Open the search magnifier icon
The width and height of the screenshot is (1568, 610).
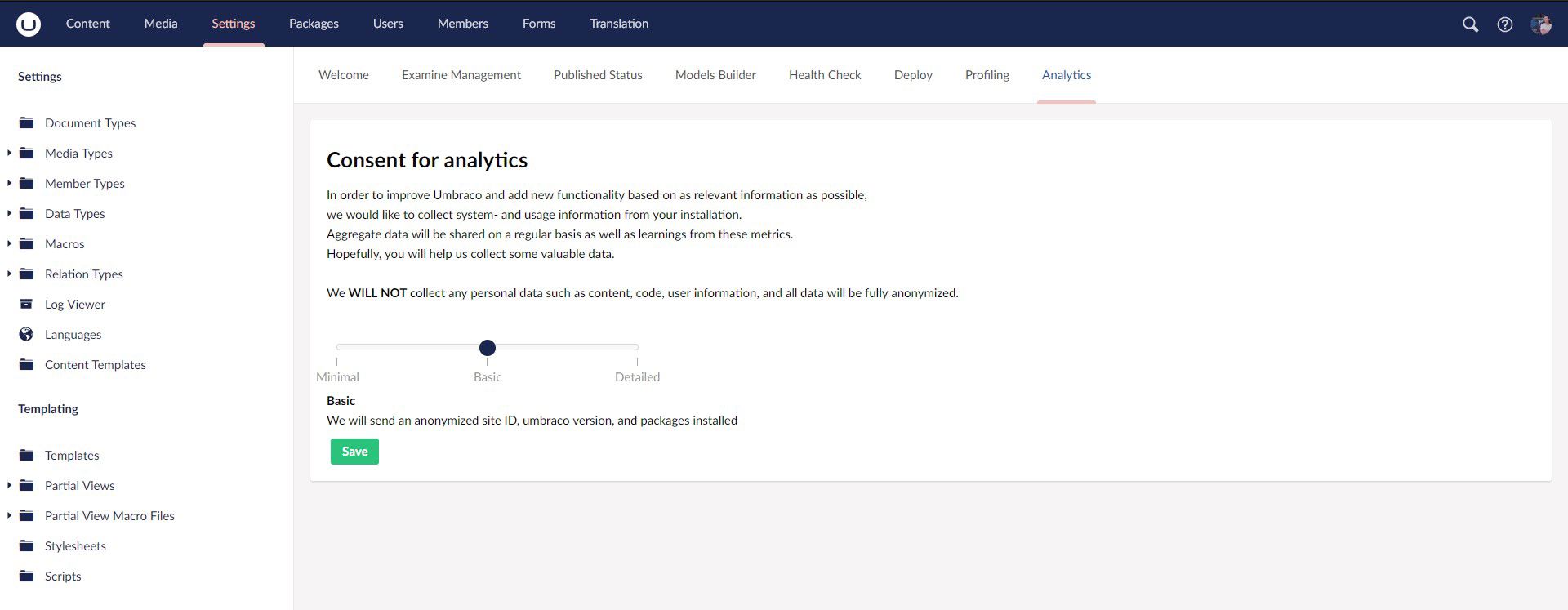click(x=1470, y=24)
